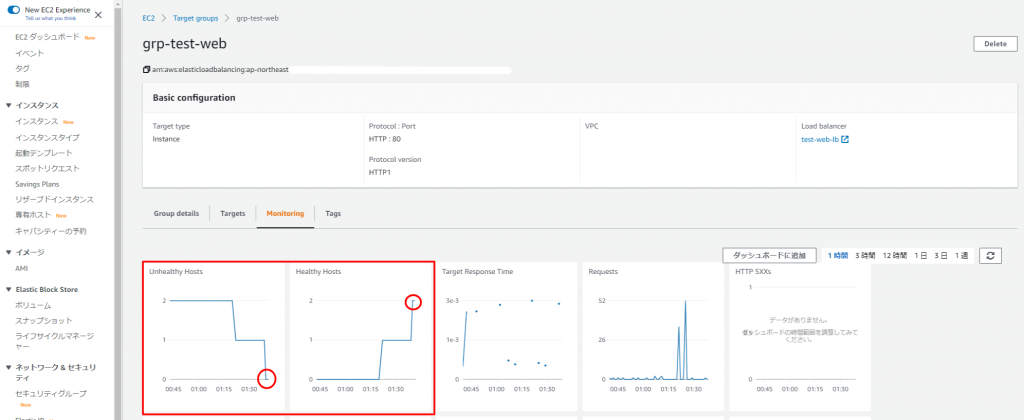
Task: Toggle the New EC2 Experience switch
Action: coord(13,11)
